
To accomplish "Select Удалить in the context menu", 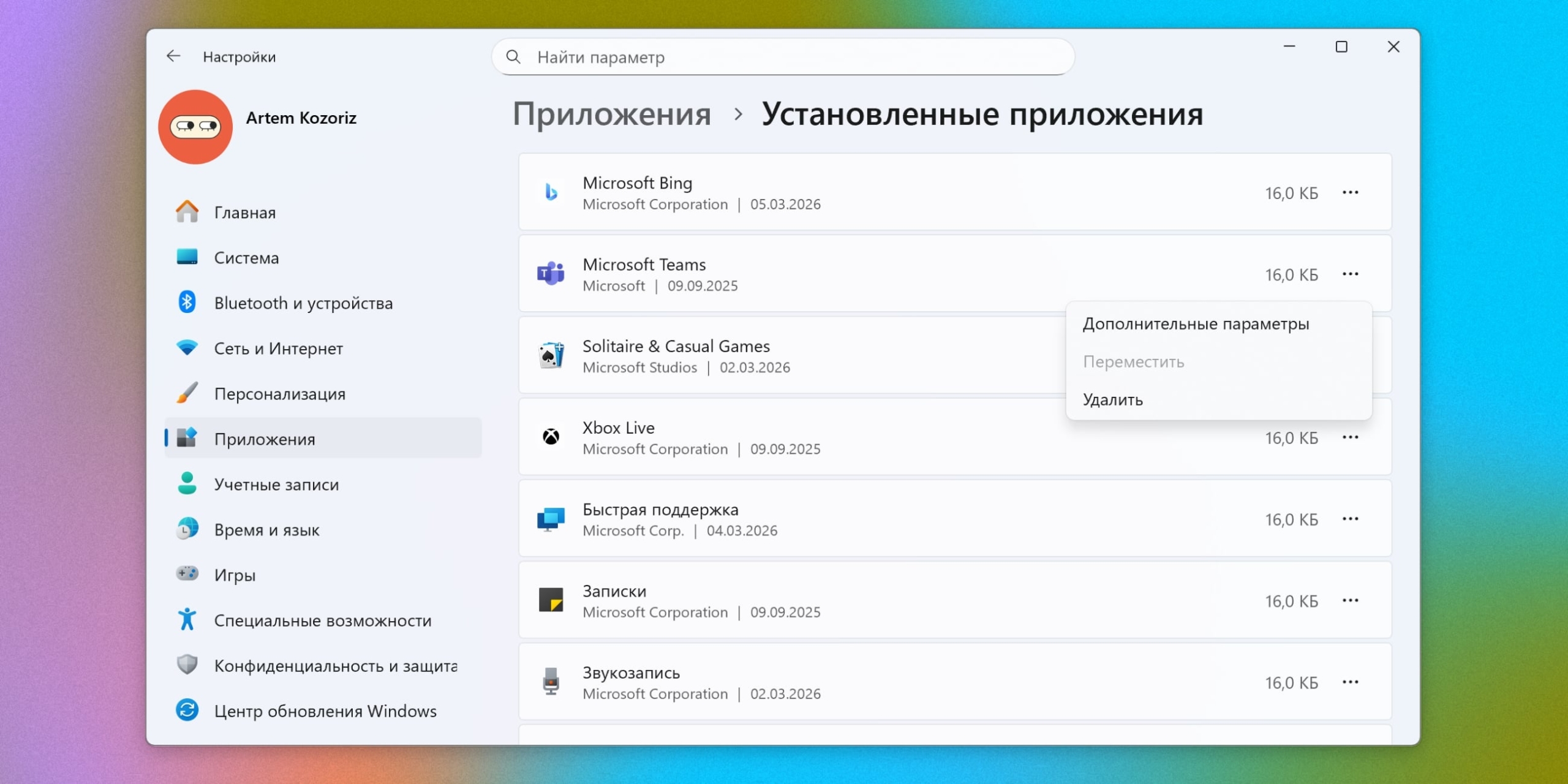I will click(x=1112, y=399).
